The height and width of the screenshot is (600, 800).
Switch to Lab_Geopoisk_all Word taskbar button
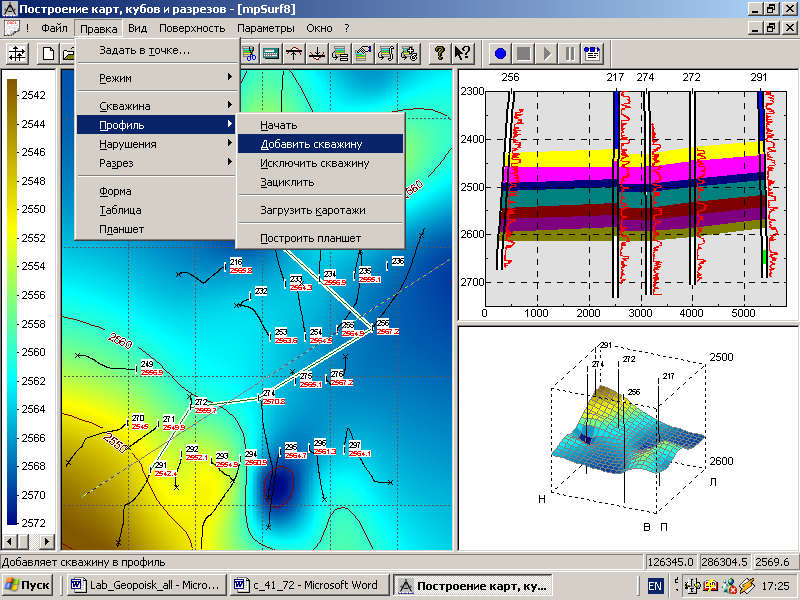(148, 585)
